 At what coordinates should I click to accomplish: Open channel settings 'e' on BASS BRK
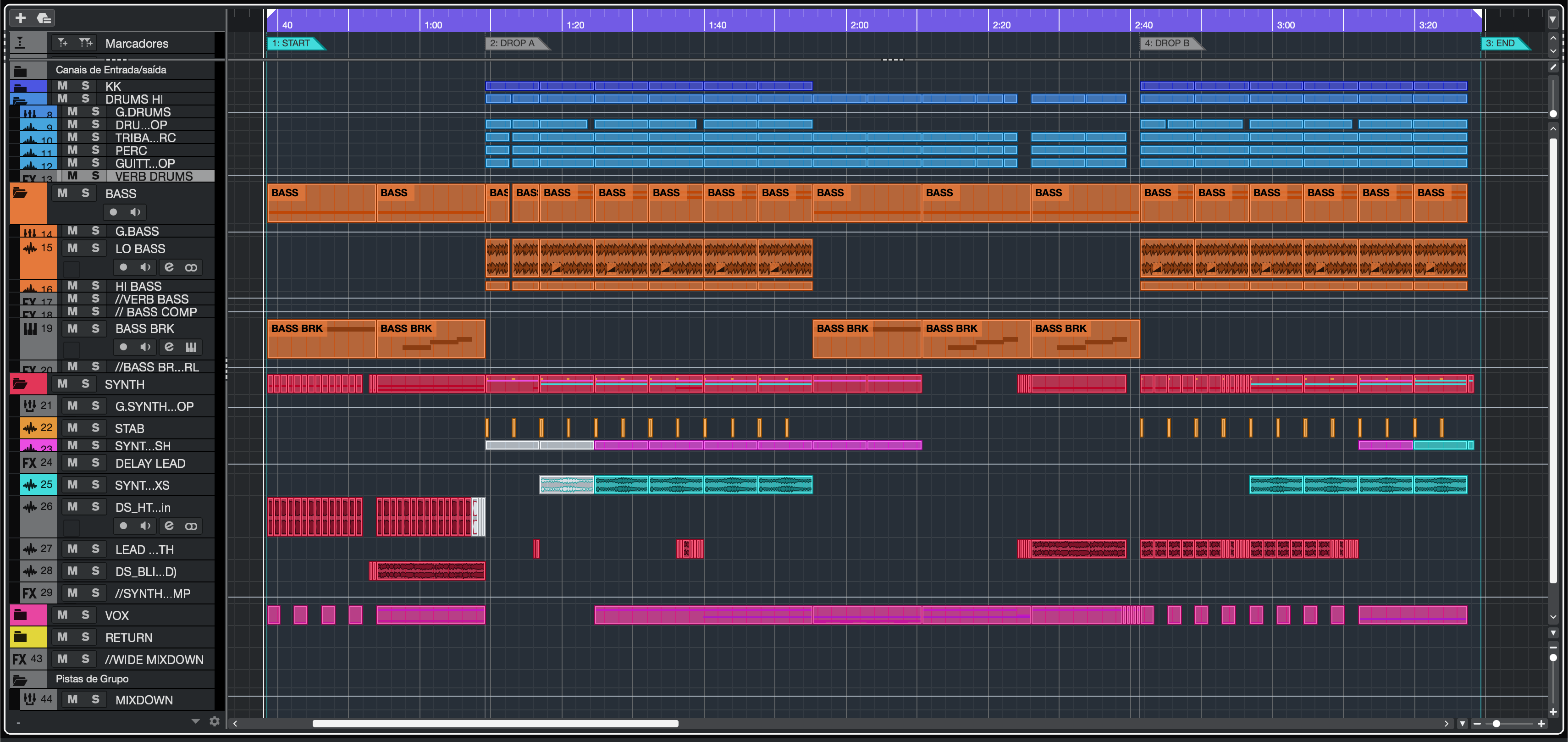coord(169,347)
